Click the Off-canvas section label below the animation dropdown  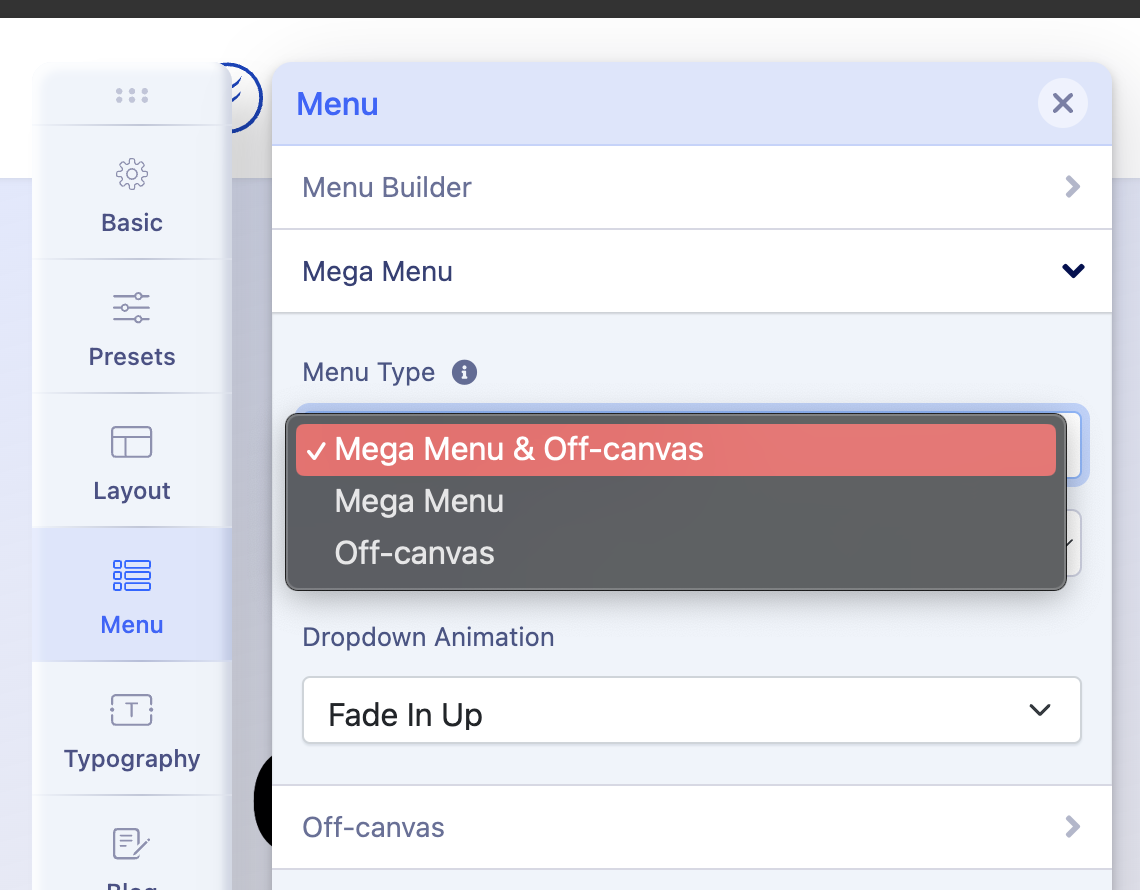click(373, 827)
